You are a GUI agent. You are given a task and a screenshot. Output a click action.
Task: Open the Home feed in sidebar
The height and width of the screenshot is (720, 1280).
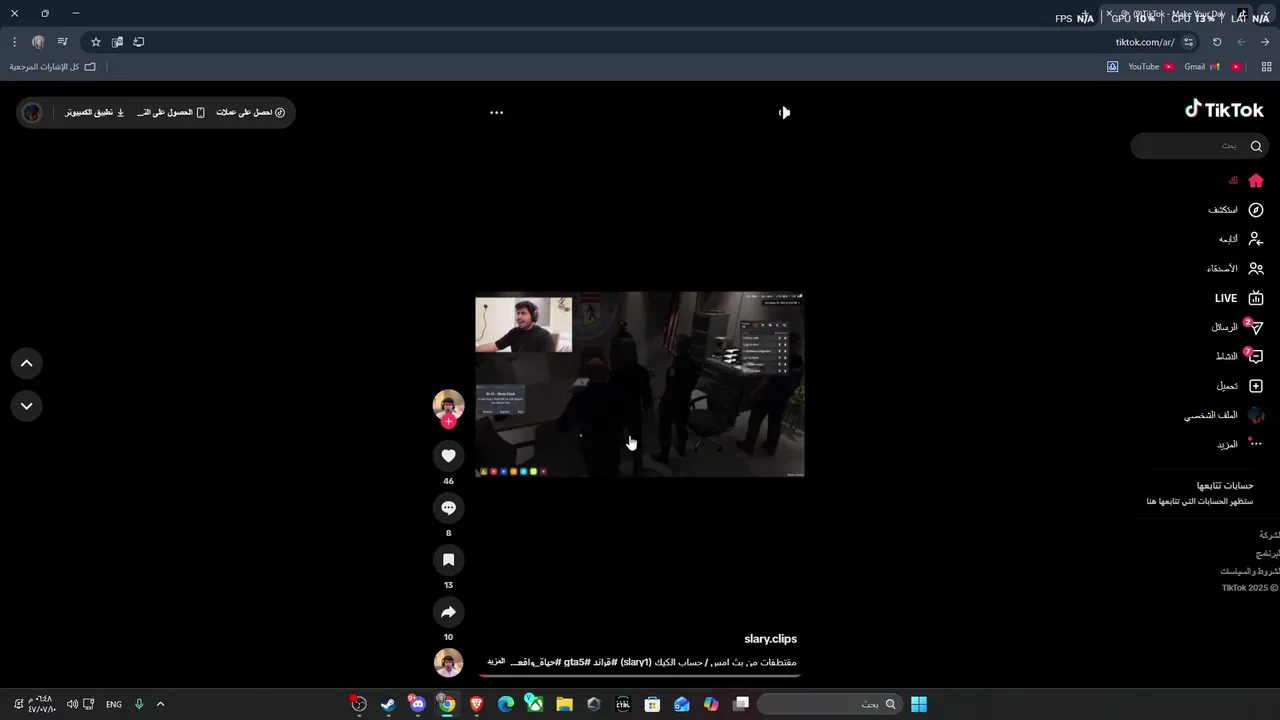click(x=1246, y=181)
